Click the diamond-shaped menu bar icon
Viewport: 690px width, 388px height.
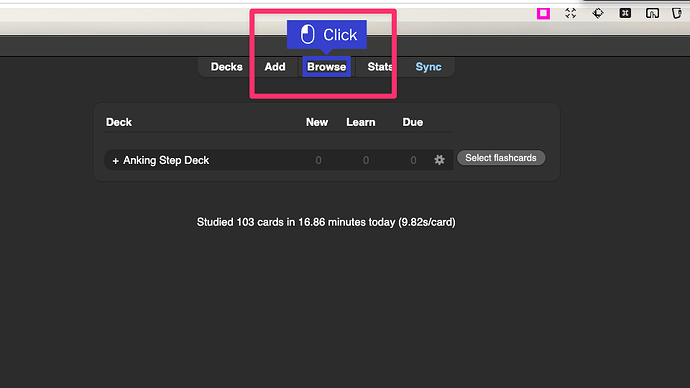tap(598, 14)
